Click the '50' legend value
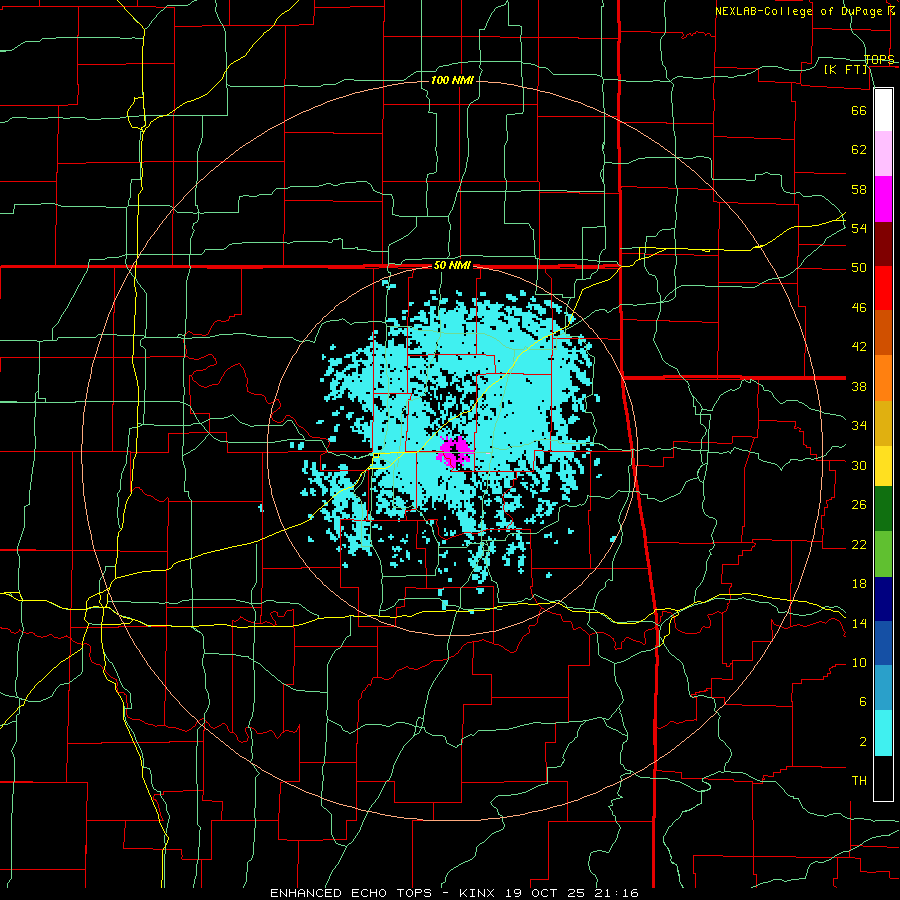Image resolution: width=900 pixels, height=900 pixels. point(859,268)
